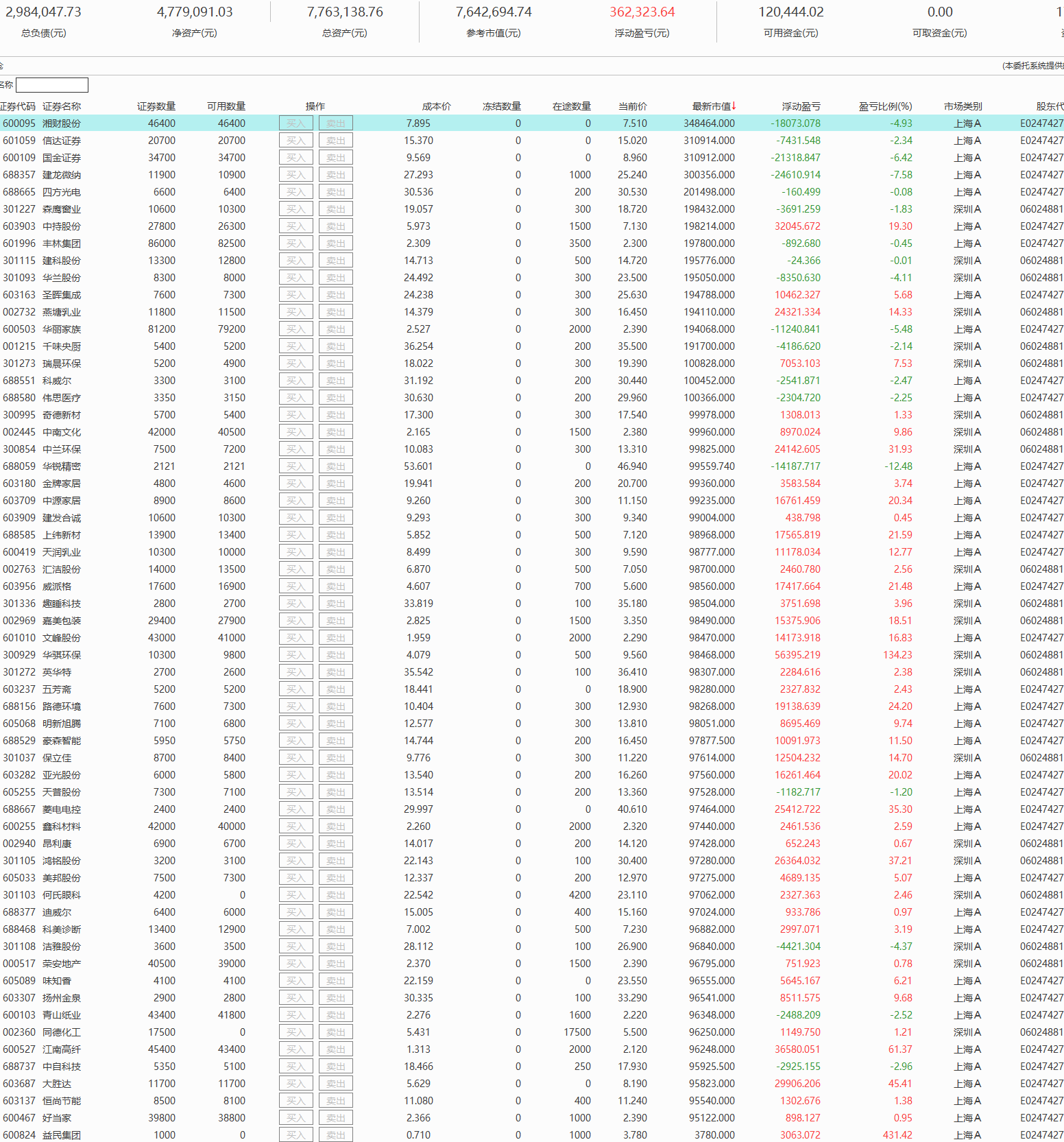Sort by the 盈亏比例(%) column header

point(885,106)
